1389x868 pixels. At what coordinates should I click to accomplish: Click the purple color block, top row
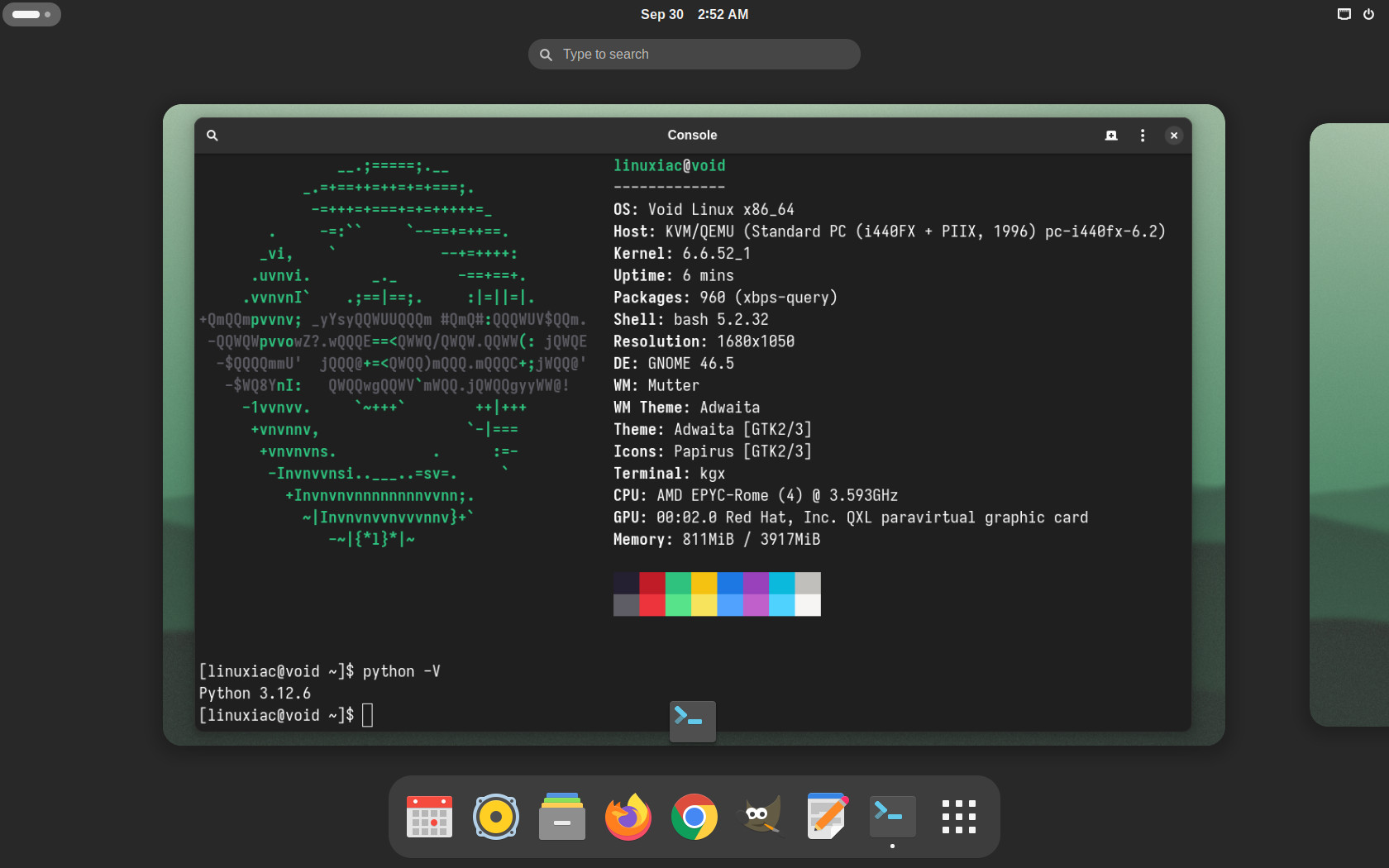756,583
